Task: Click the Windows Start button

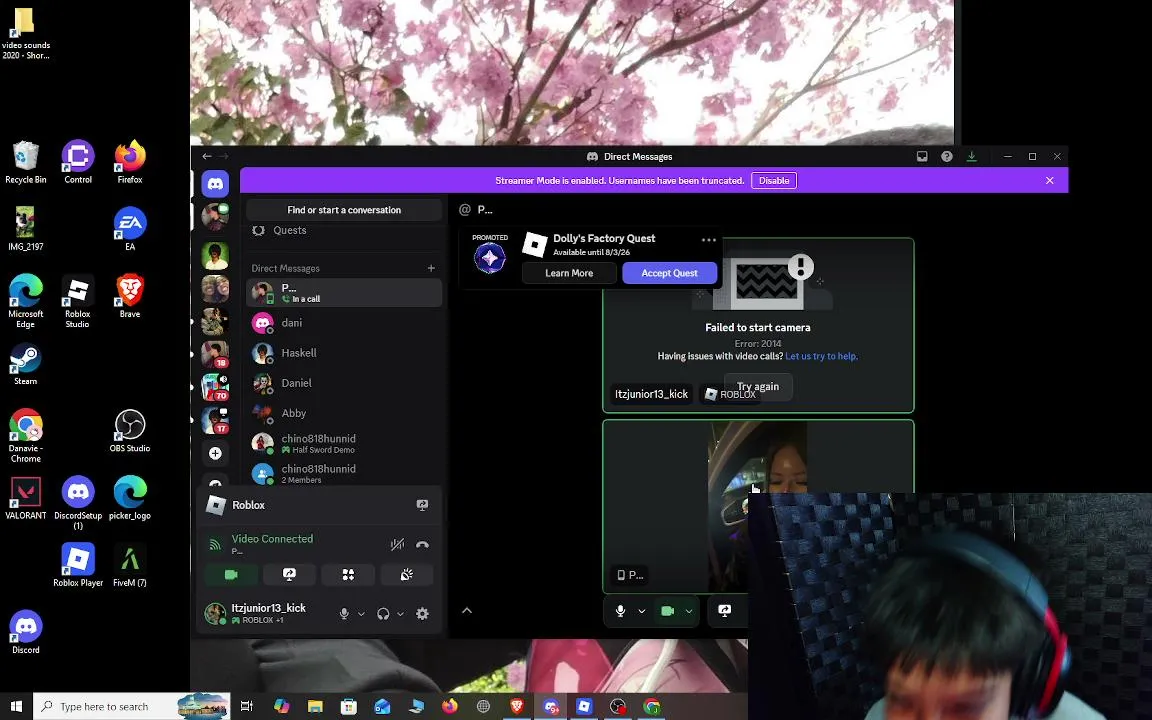Action: coord(16,706)
